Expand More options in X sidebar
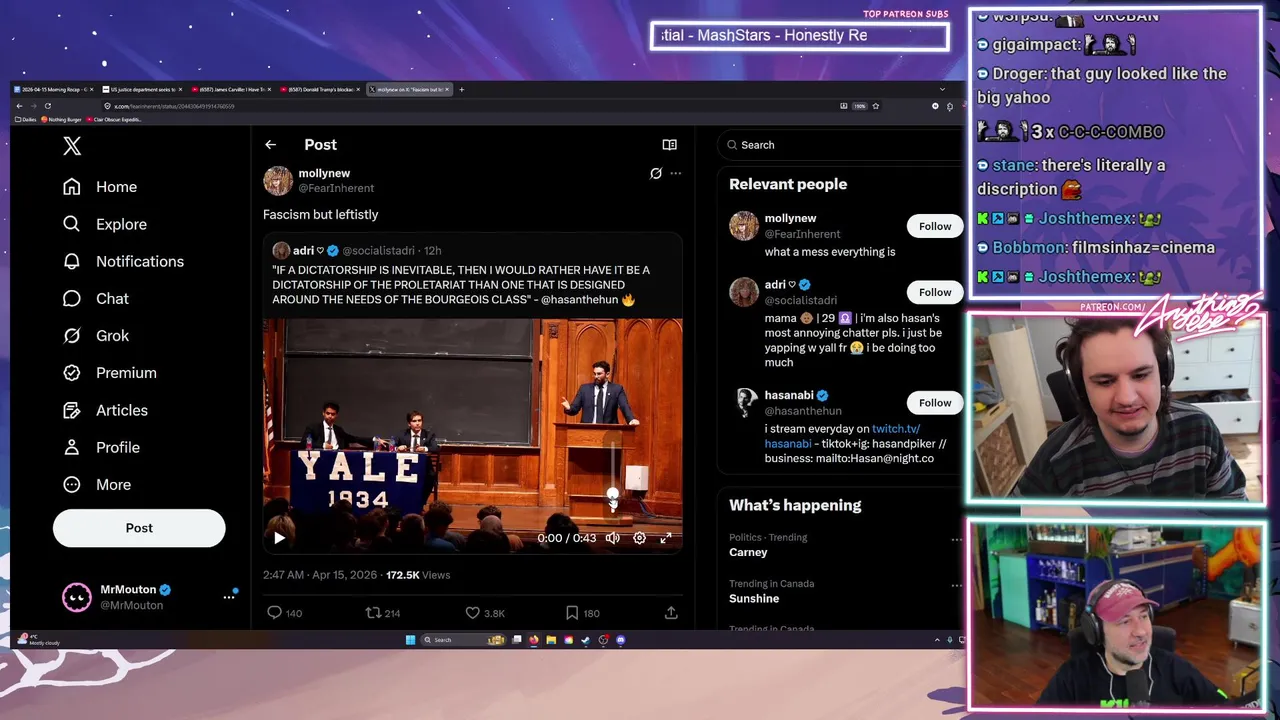 pos(97,484)
